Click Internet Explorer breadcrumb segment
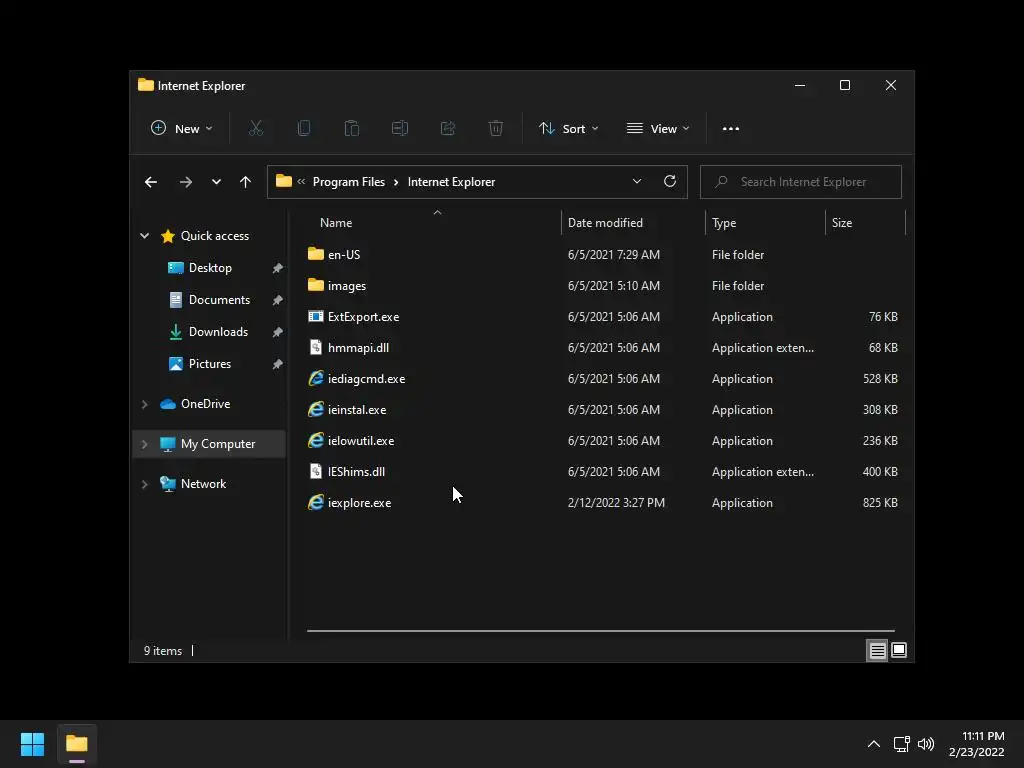1024x768 pixels. tap(451, 182)
